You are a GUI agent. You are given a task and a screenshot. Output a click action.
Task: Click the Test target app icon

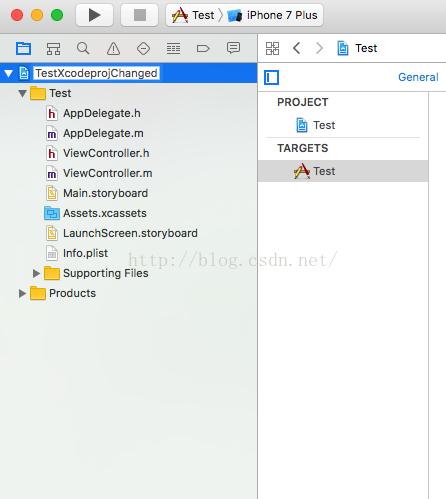(x=302, y=171)
